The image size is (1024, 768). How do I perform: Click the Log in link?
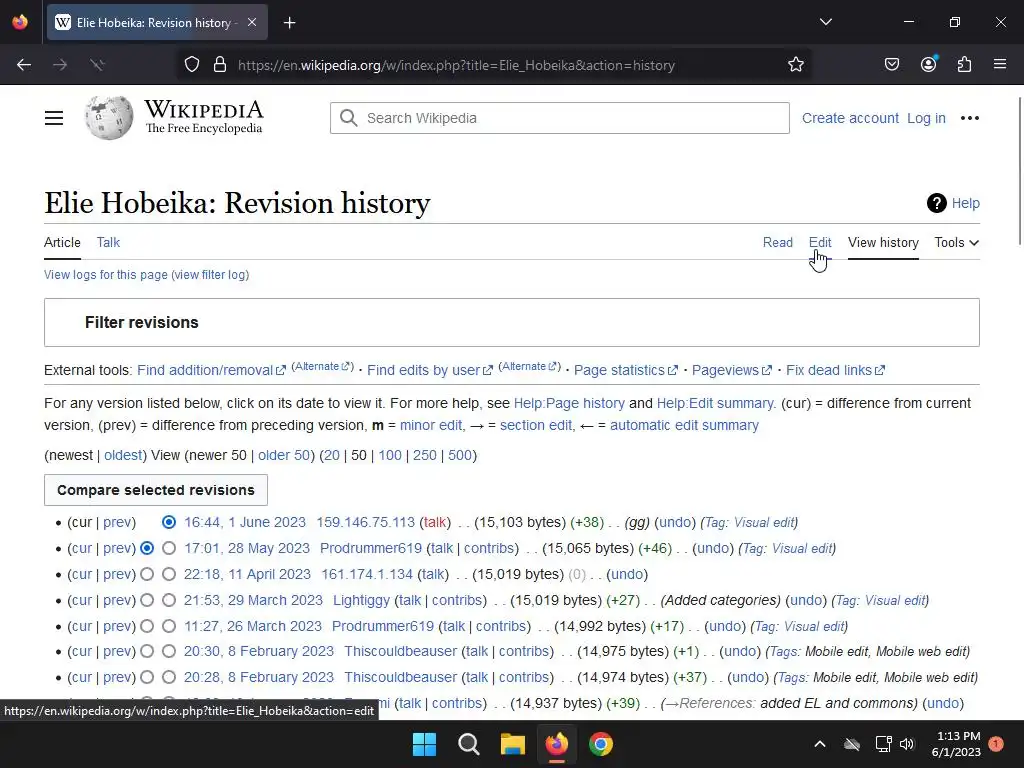926,118
